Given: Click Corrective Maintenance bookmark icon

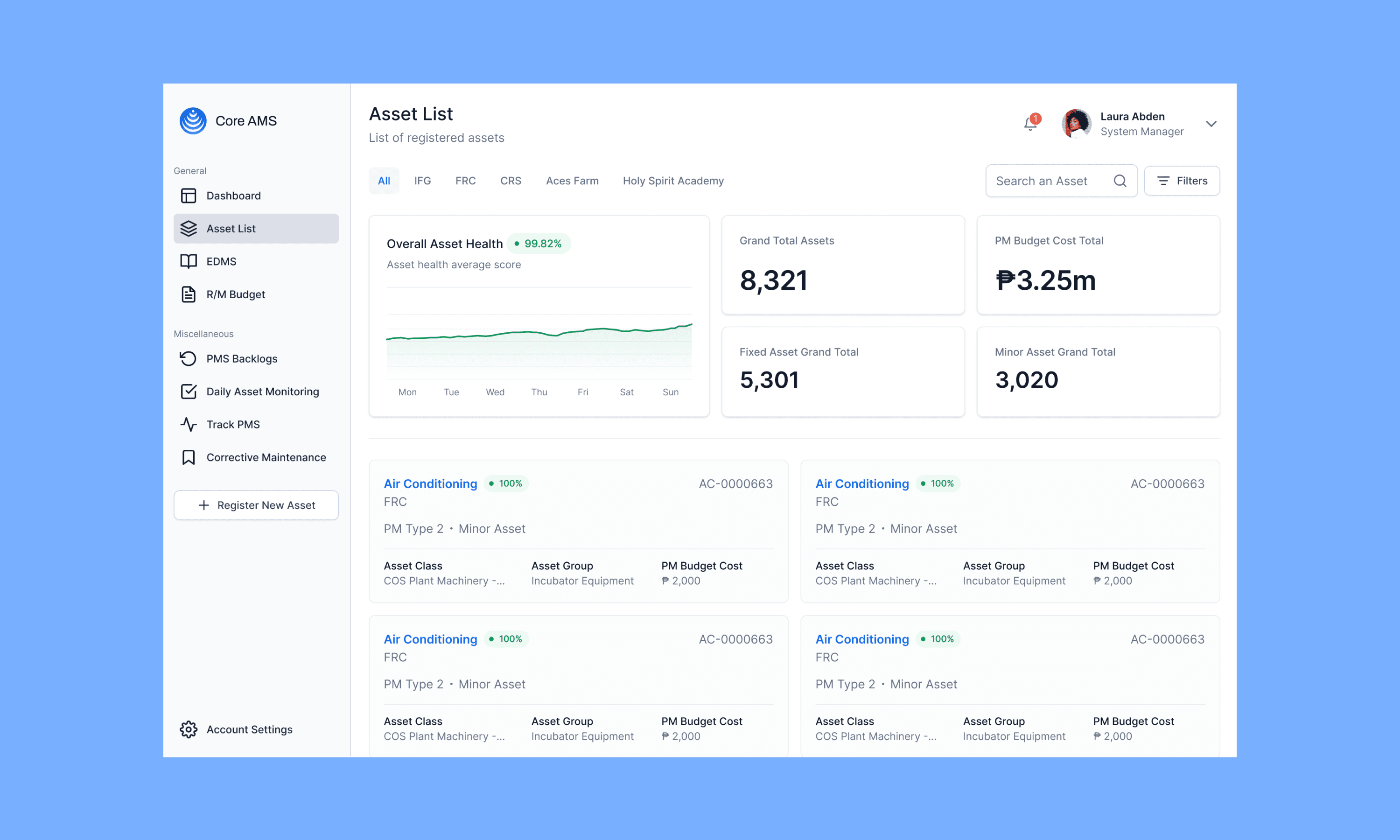Looking at the screenshot, I should pyautogui.click(x=189, y=457).
